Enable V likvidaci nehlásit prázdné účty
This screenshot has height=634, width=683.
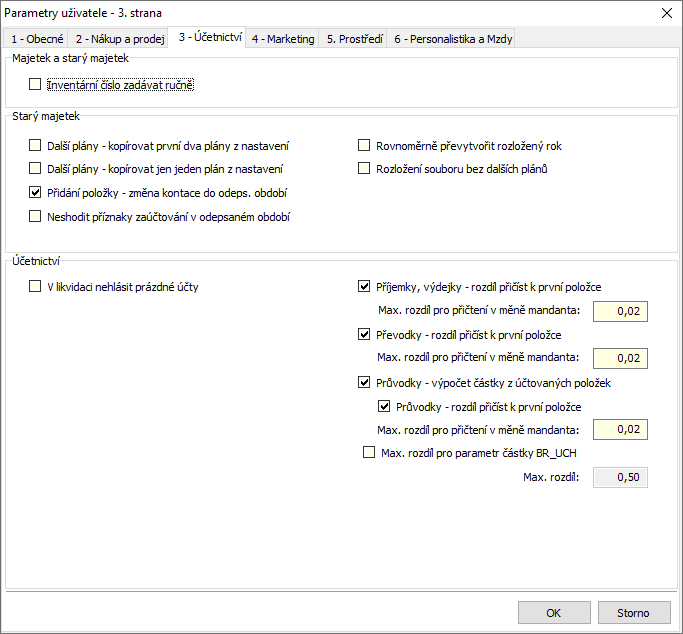(x=35, y=287)
